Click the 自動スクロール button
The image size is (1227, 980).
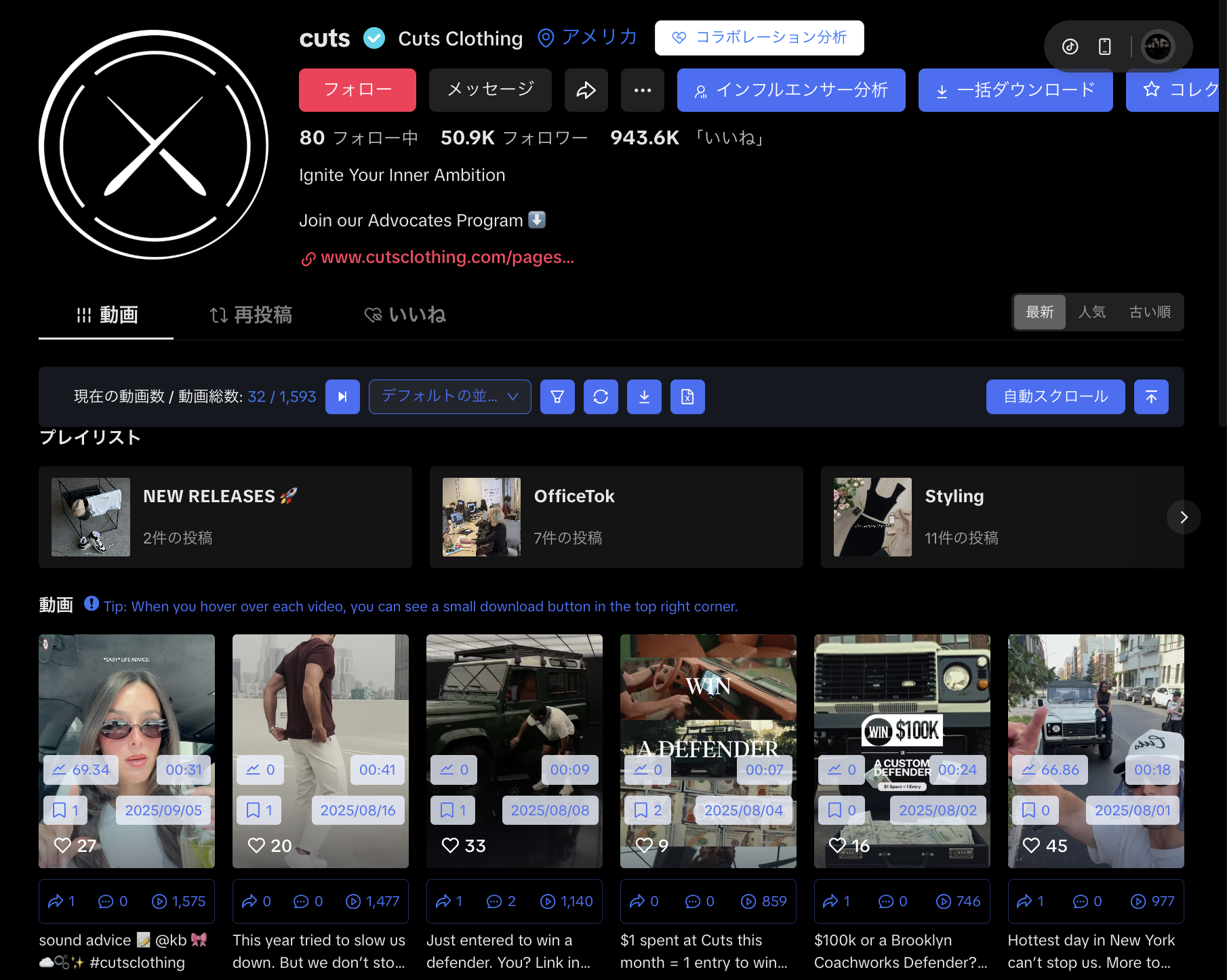1055,396
